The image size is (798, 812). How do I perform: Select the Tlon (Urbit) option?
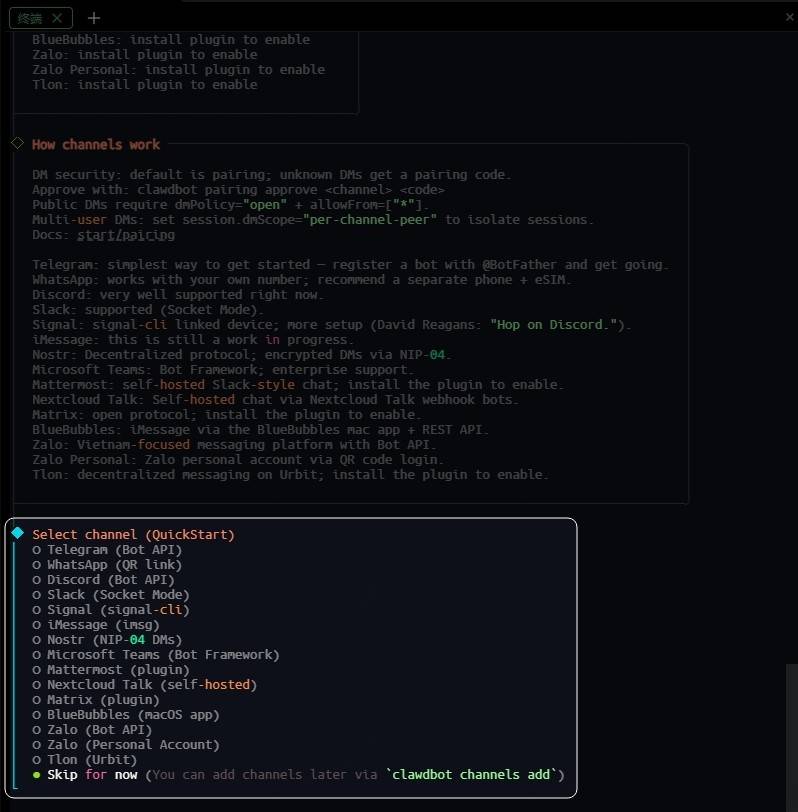[x=84, y=760]
